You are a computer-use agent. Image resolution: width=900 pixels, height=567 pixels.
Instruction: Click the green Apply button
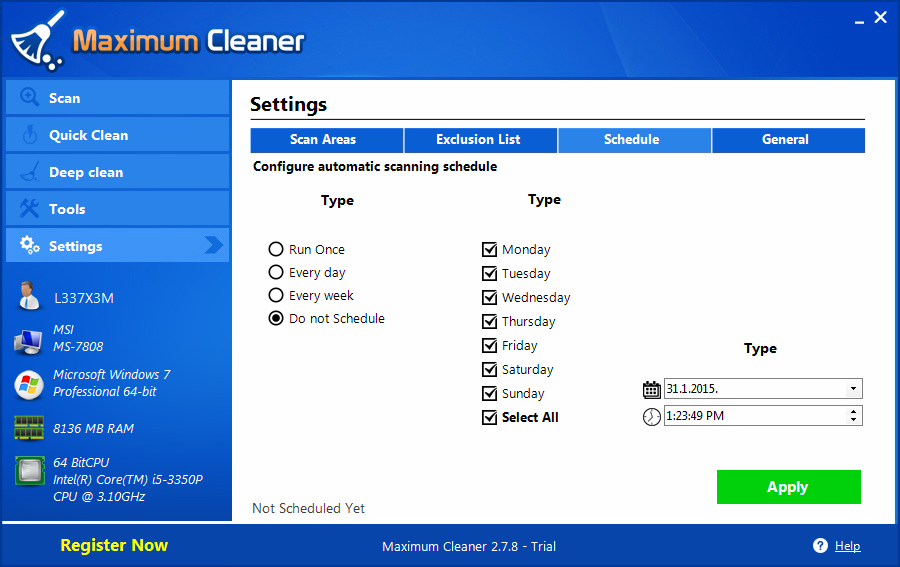(789, 487)
